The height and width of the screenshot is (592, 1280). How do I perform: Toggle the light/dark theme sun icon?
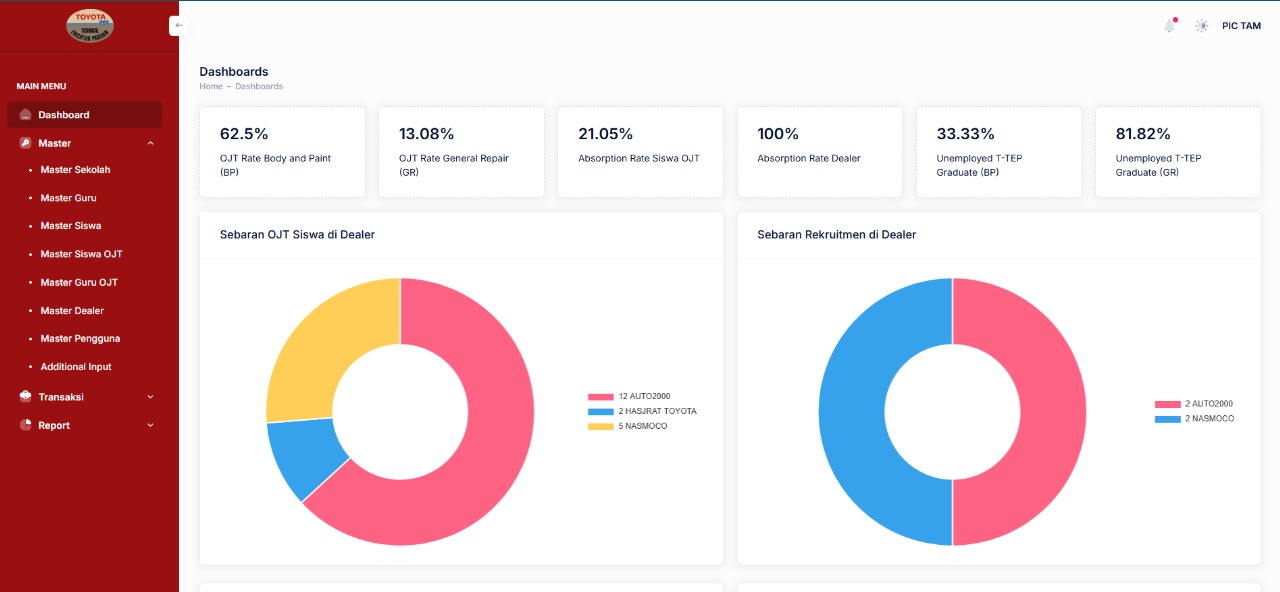1201,26
